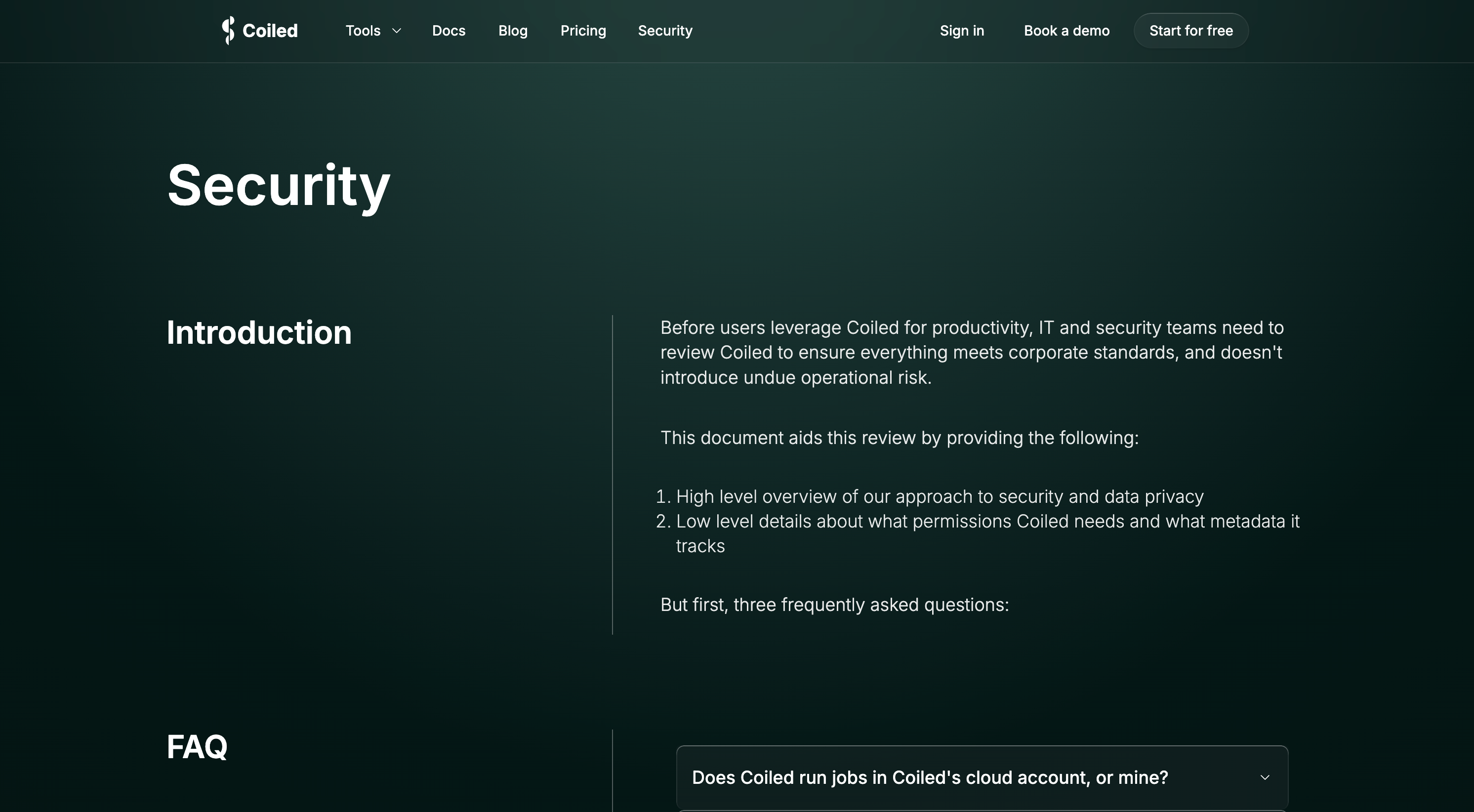
Task: Go to the Docs page
Action: tap(449, 31)
